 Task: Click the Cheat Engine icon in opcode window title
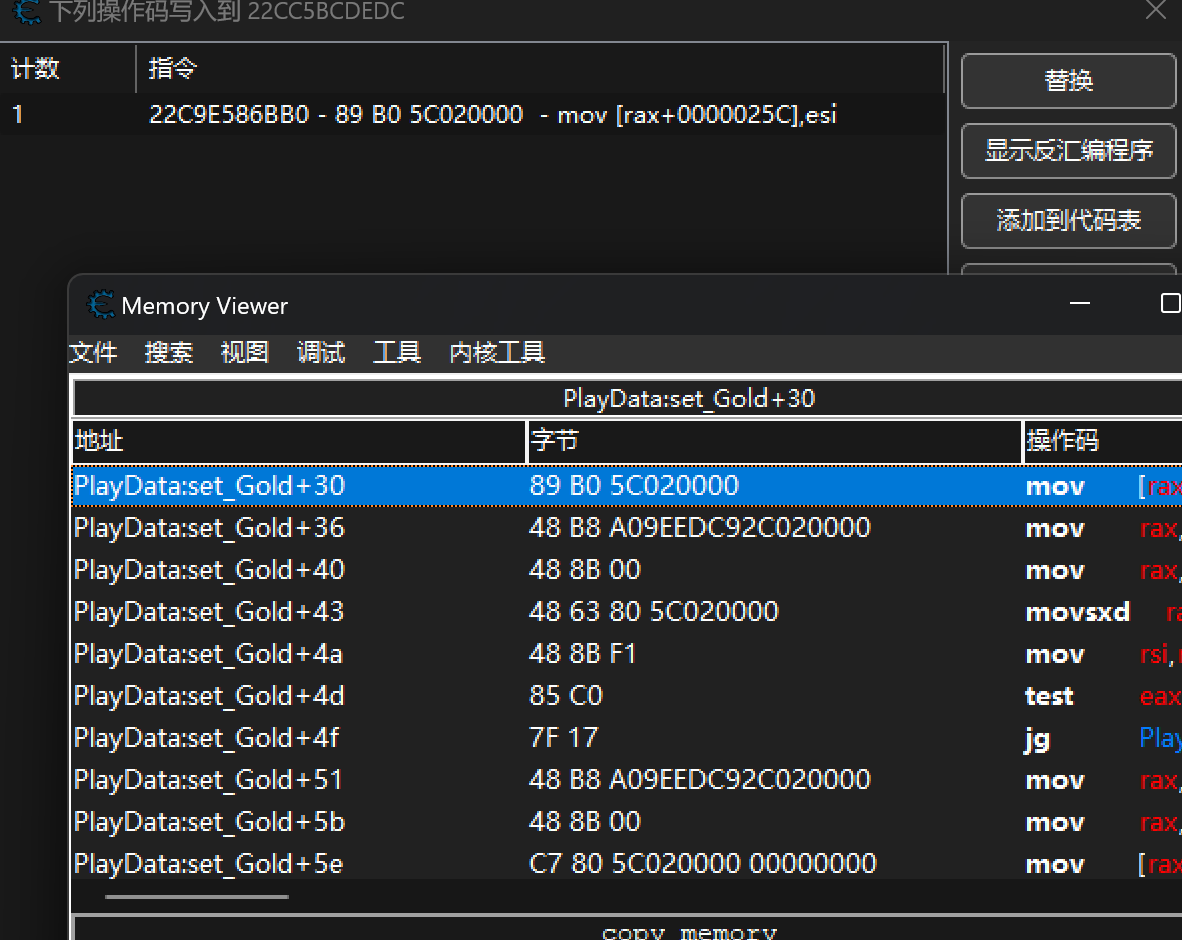coord(27,11)
